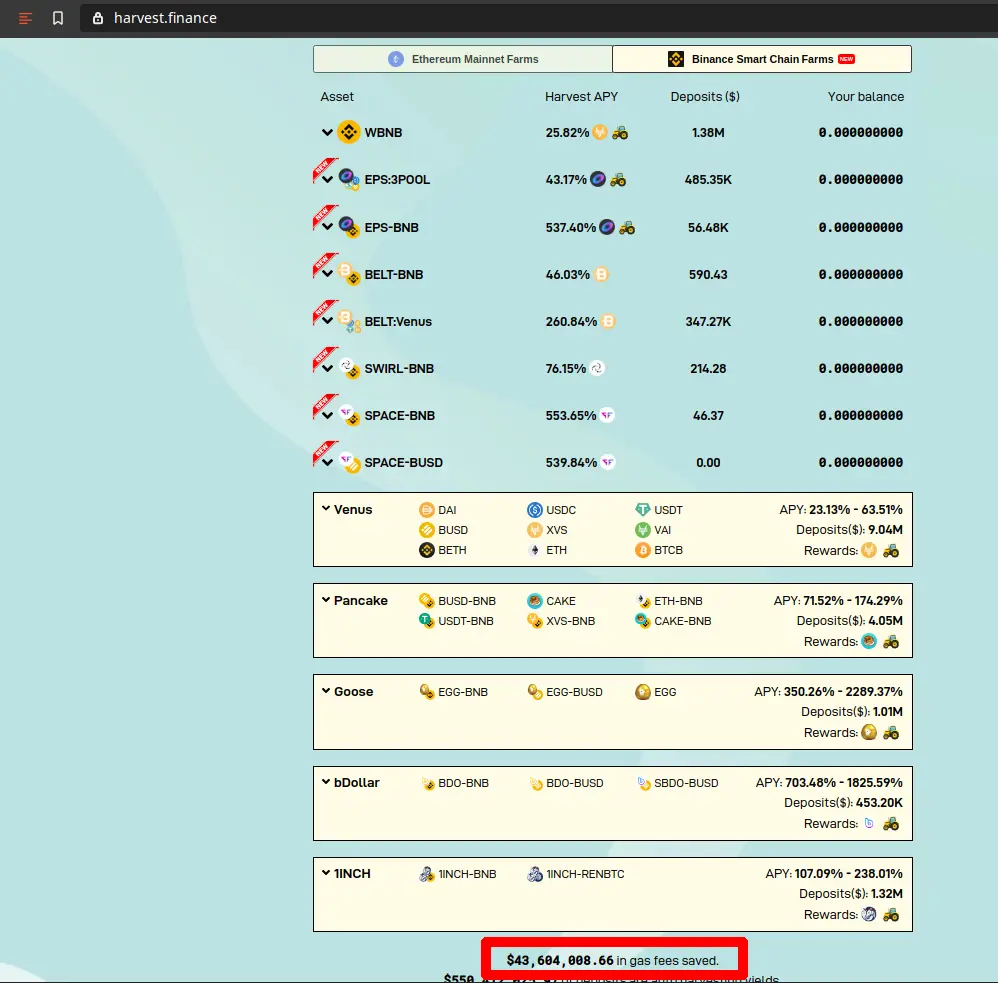Click the tractor icon in WBNB row
The height and width of the screenshot is (983, 998).
coord(620,132)
